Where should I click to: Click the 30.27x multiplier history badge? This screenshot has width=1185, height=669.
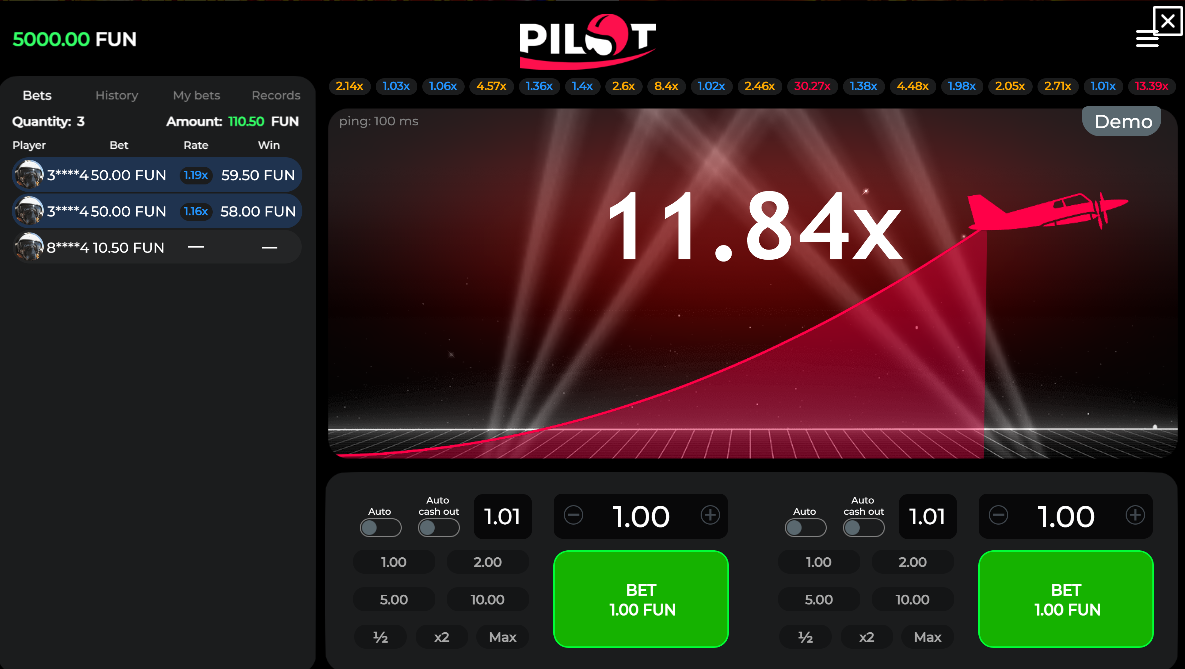point(812,86)
